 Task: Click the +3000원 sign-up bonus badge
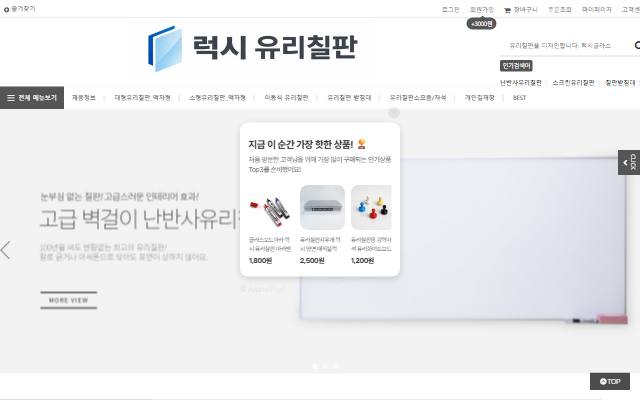pyautogui.click(x=482, y=24)
